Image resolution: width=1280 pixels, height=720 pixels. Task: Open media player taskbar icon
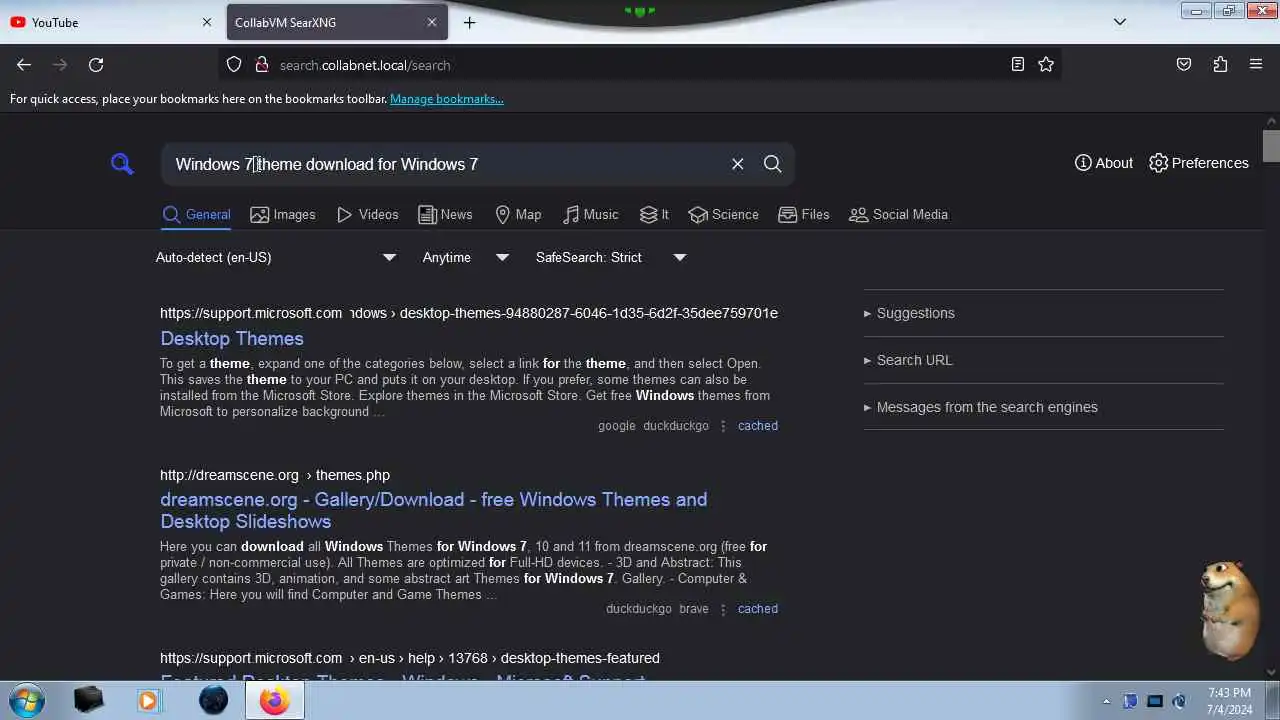148,700
